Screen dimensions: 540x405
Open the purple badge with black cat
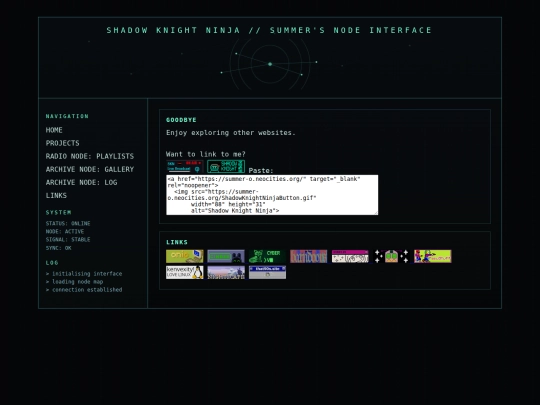226,256
